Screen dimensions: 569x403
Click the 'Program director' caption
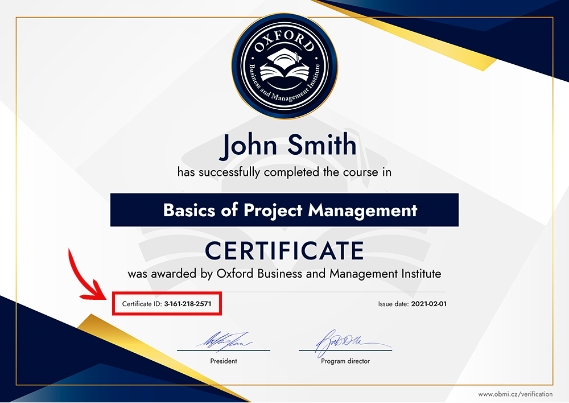tap(345, 361)
